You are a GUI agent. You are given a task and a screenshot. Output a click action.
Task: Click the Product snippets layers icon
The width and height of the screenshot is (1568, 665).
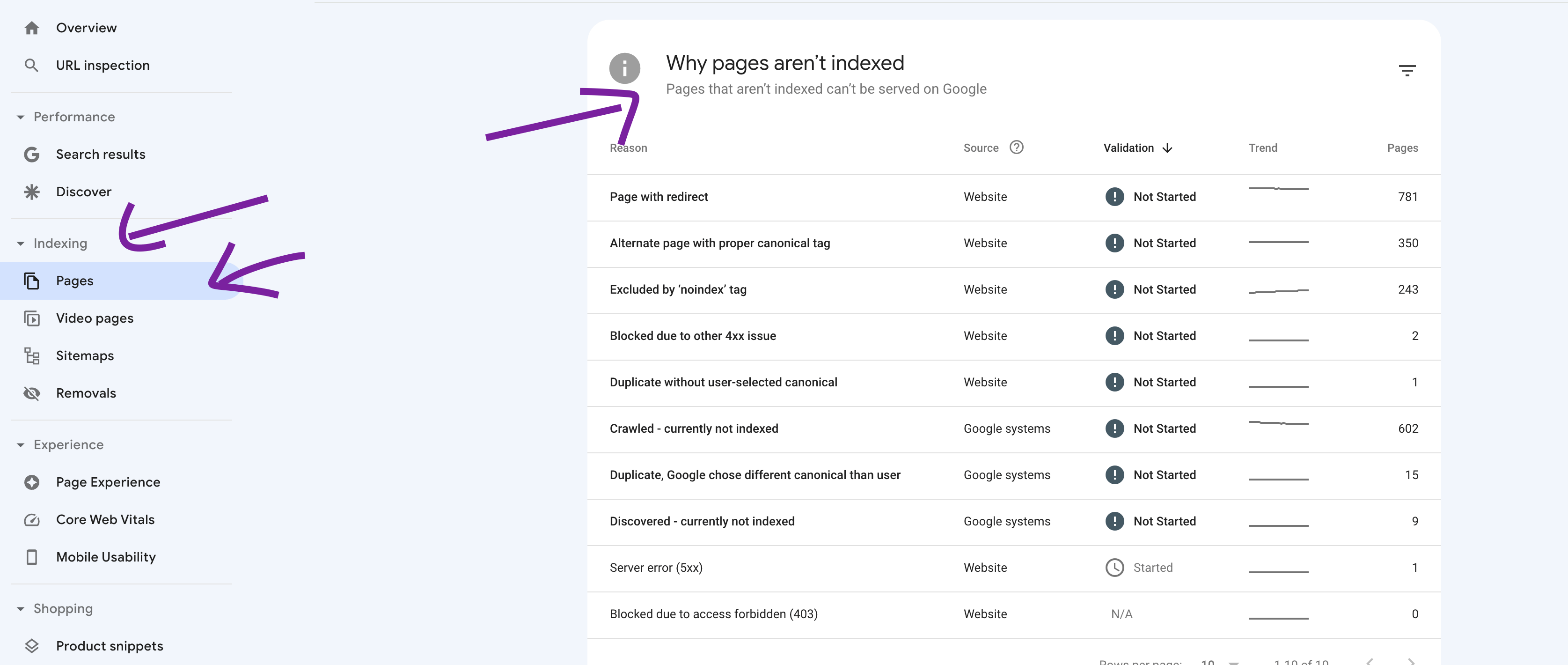(32, 646)
